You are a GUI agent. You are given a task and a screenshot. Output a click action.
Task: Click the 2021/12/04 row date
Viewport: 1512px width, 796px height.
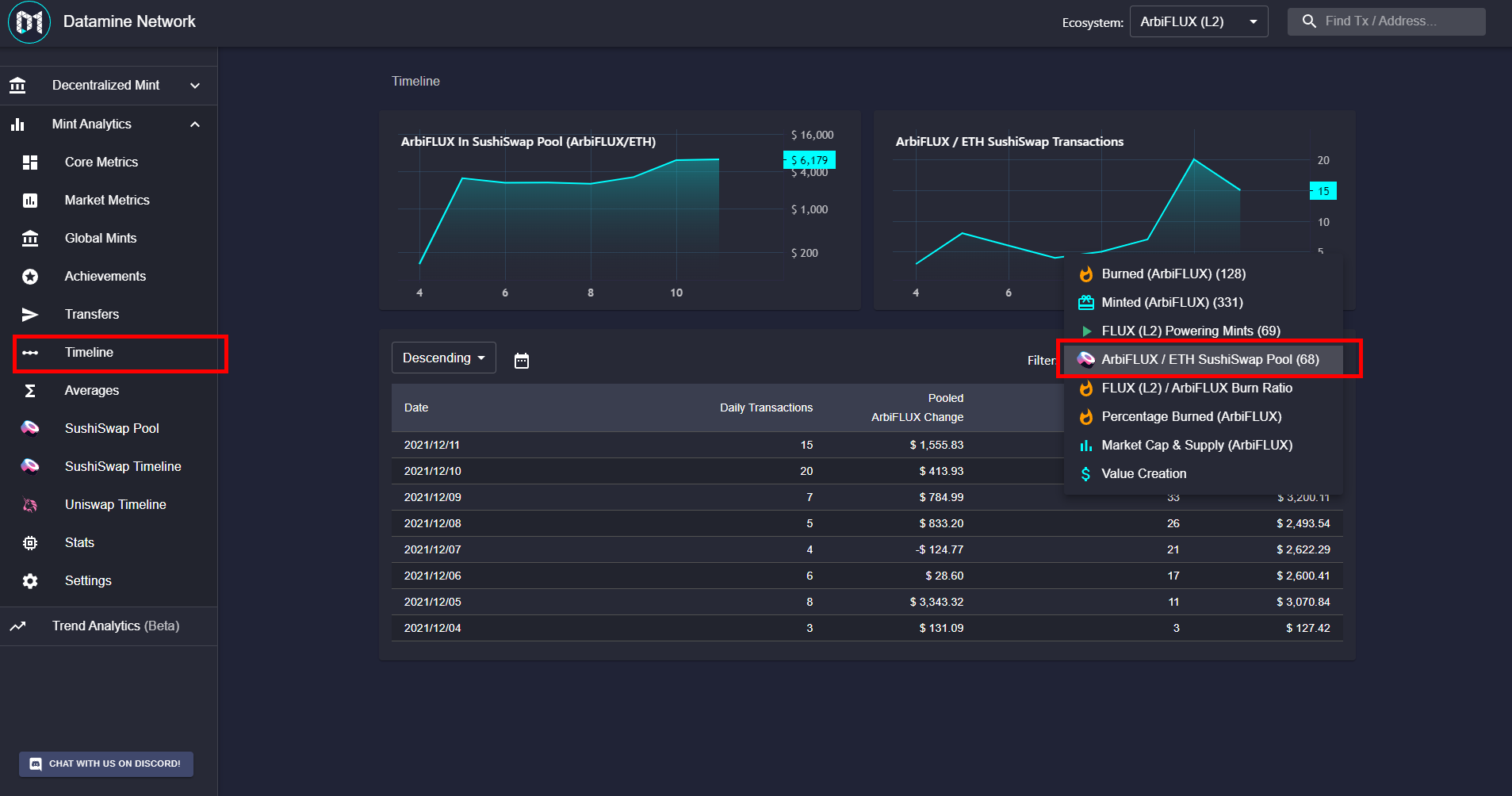point(433,628)
